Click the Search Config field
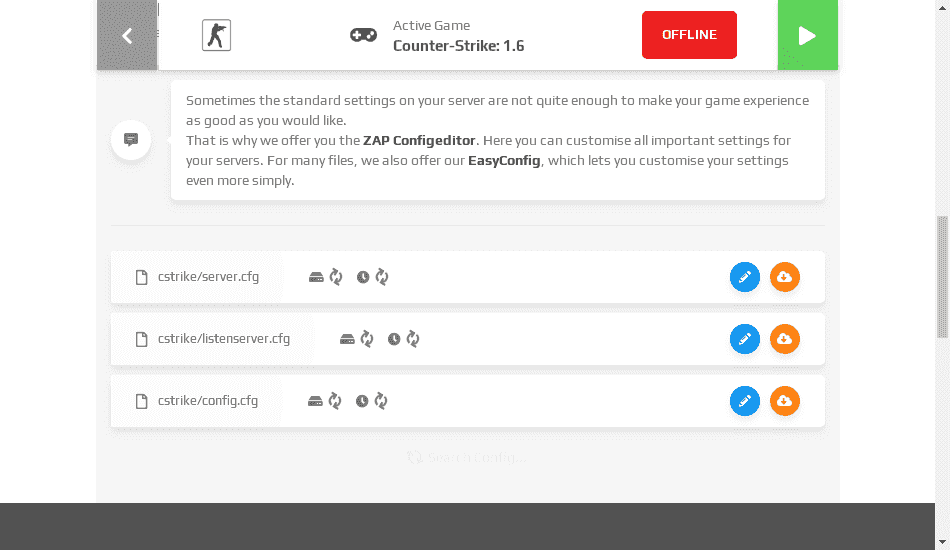 tap(467, 457)
